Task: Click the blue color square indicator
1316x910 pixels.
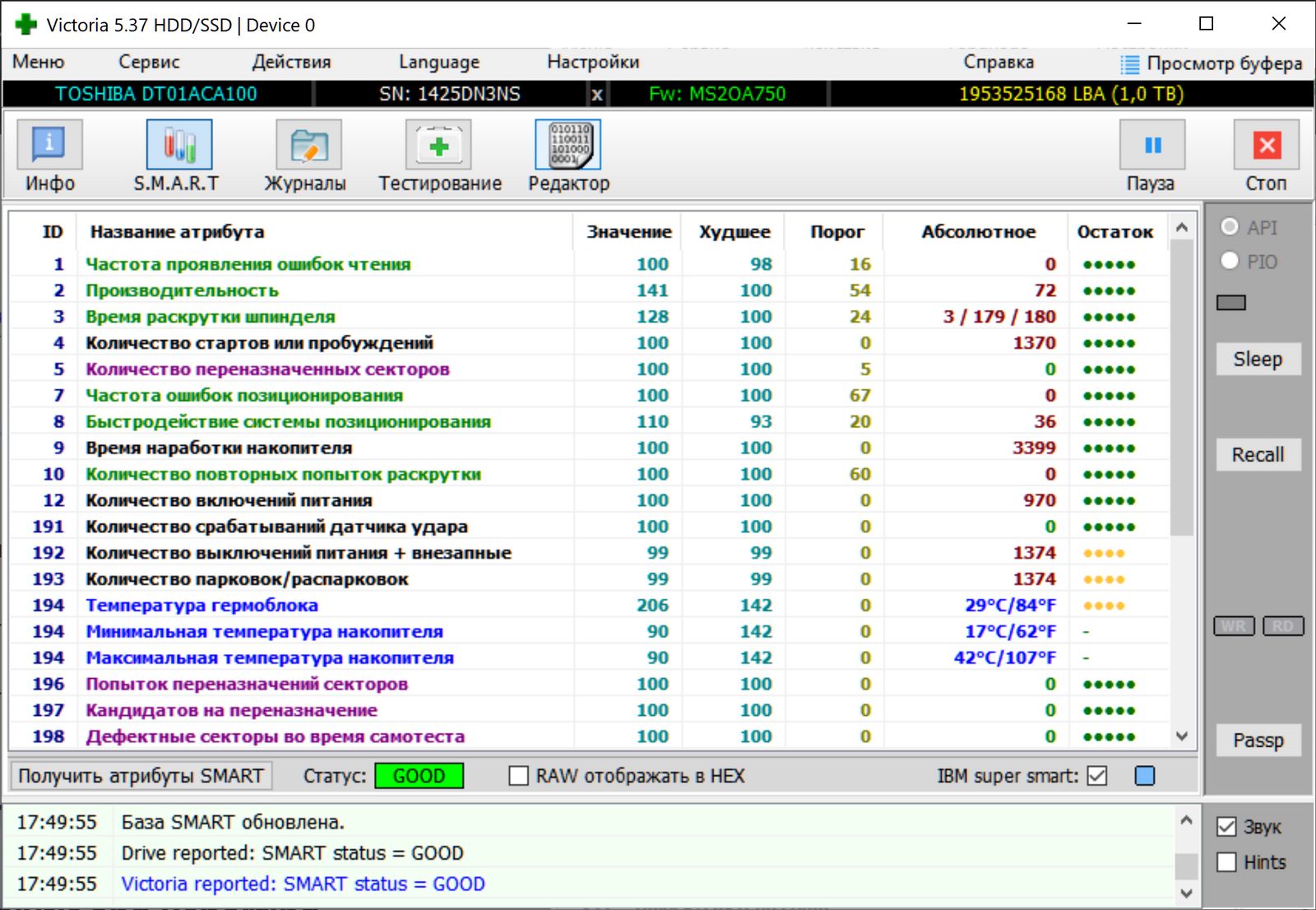Action: (1144, 776)
